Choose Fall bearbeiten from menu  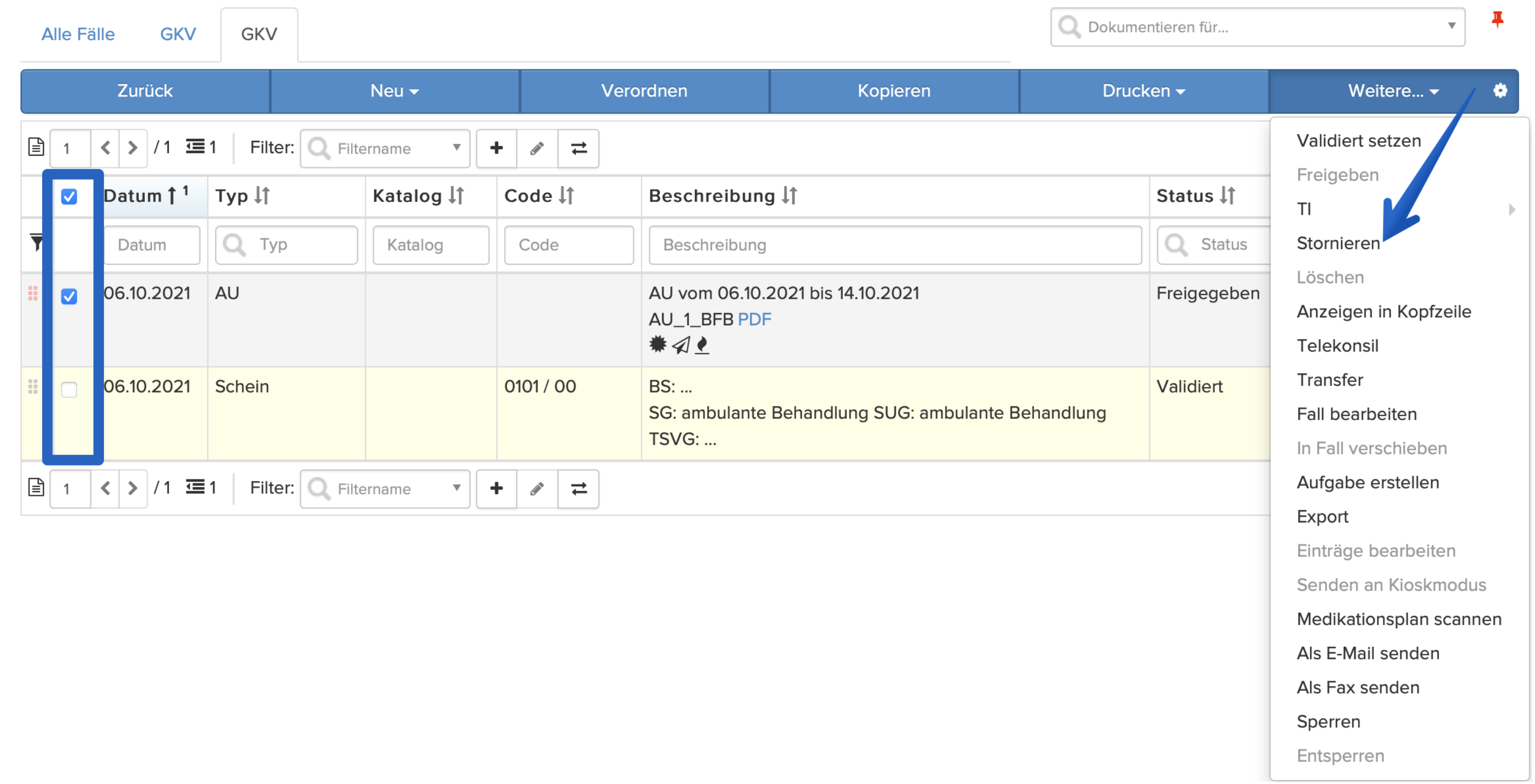[x=1356, y=415]
